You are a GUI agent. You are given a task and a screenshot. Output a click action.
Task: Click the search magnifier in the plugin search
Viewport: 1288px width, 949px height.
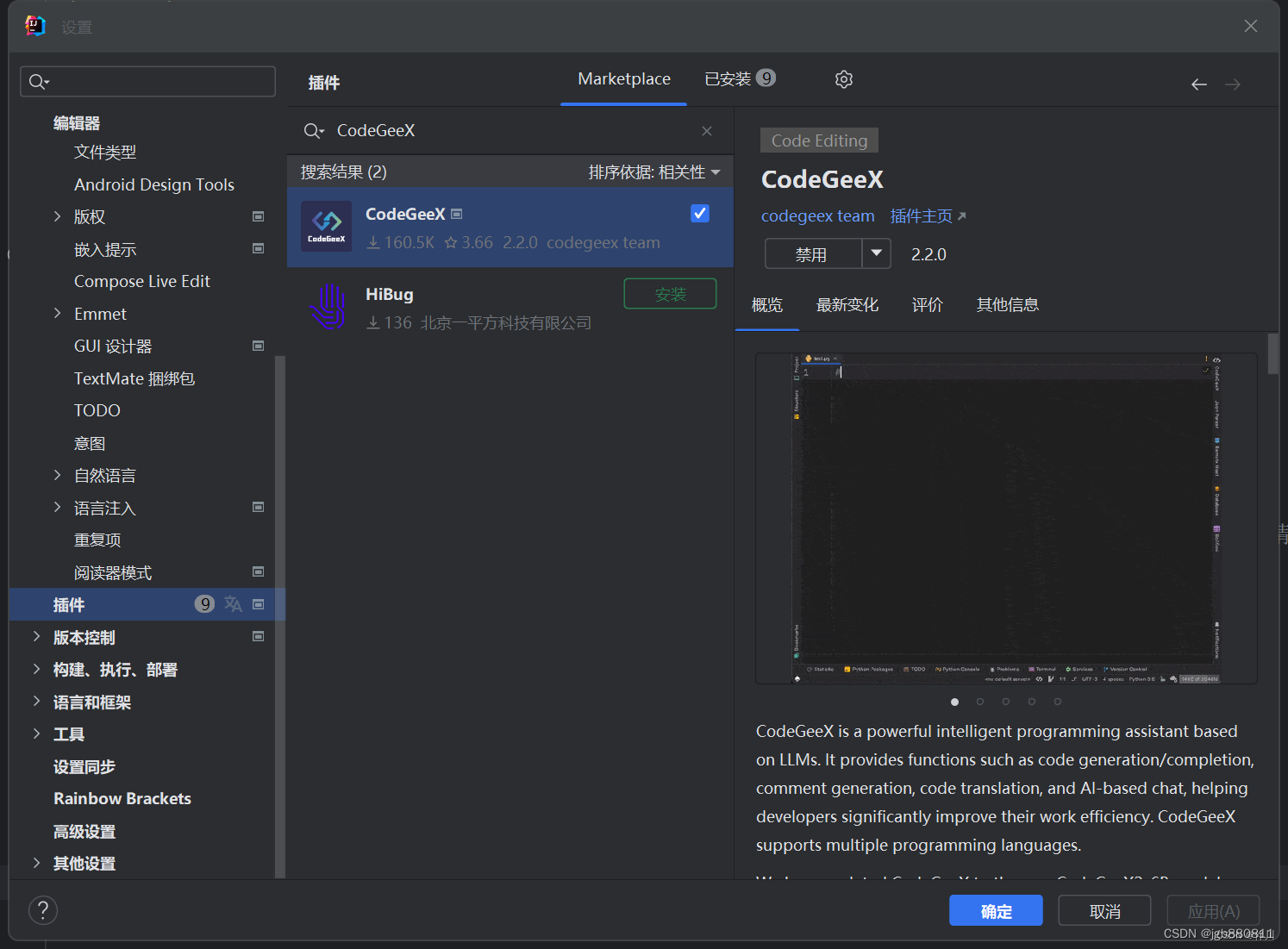[x=313, y=131]
